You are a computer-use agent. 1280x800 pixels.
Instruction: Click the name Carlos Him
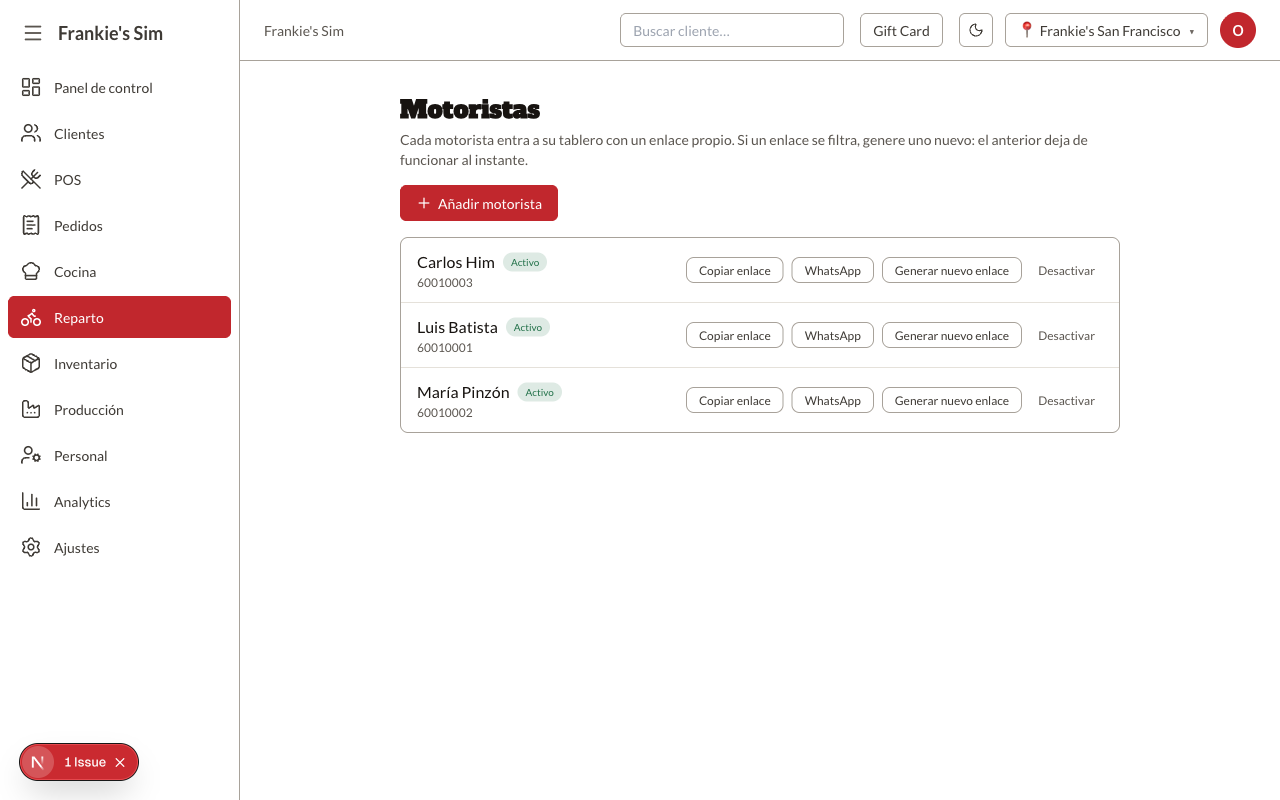pos(456,262)
